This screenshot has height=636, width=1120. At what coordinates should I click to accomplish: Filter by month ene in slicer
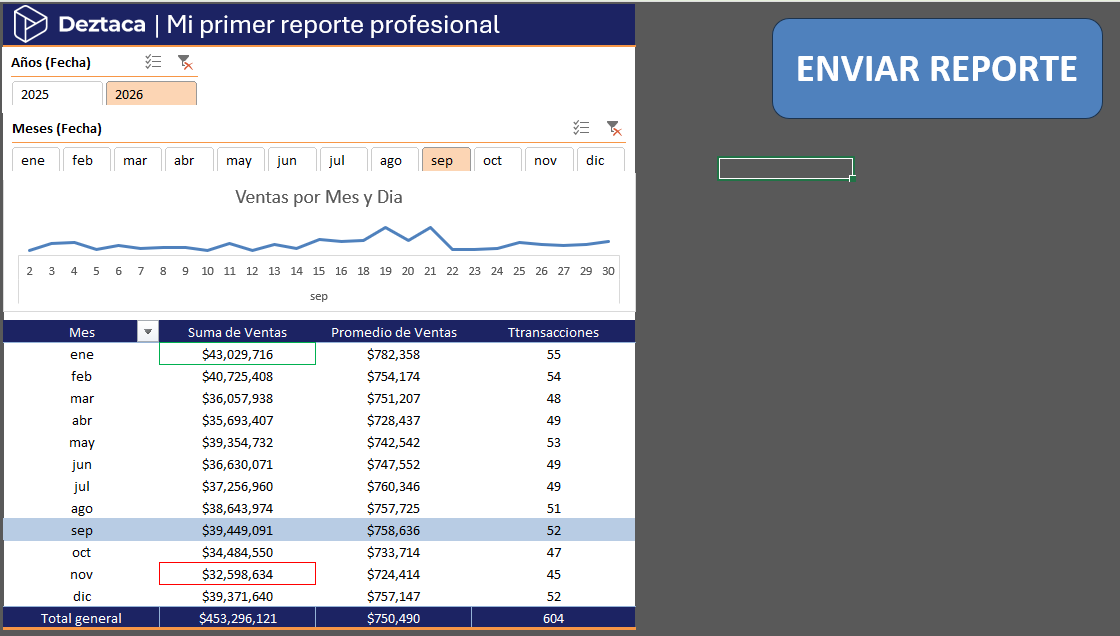[x=36, y=160]
